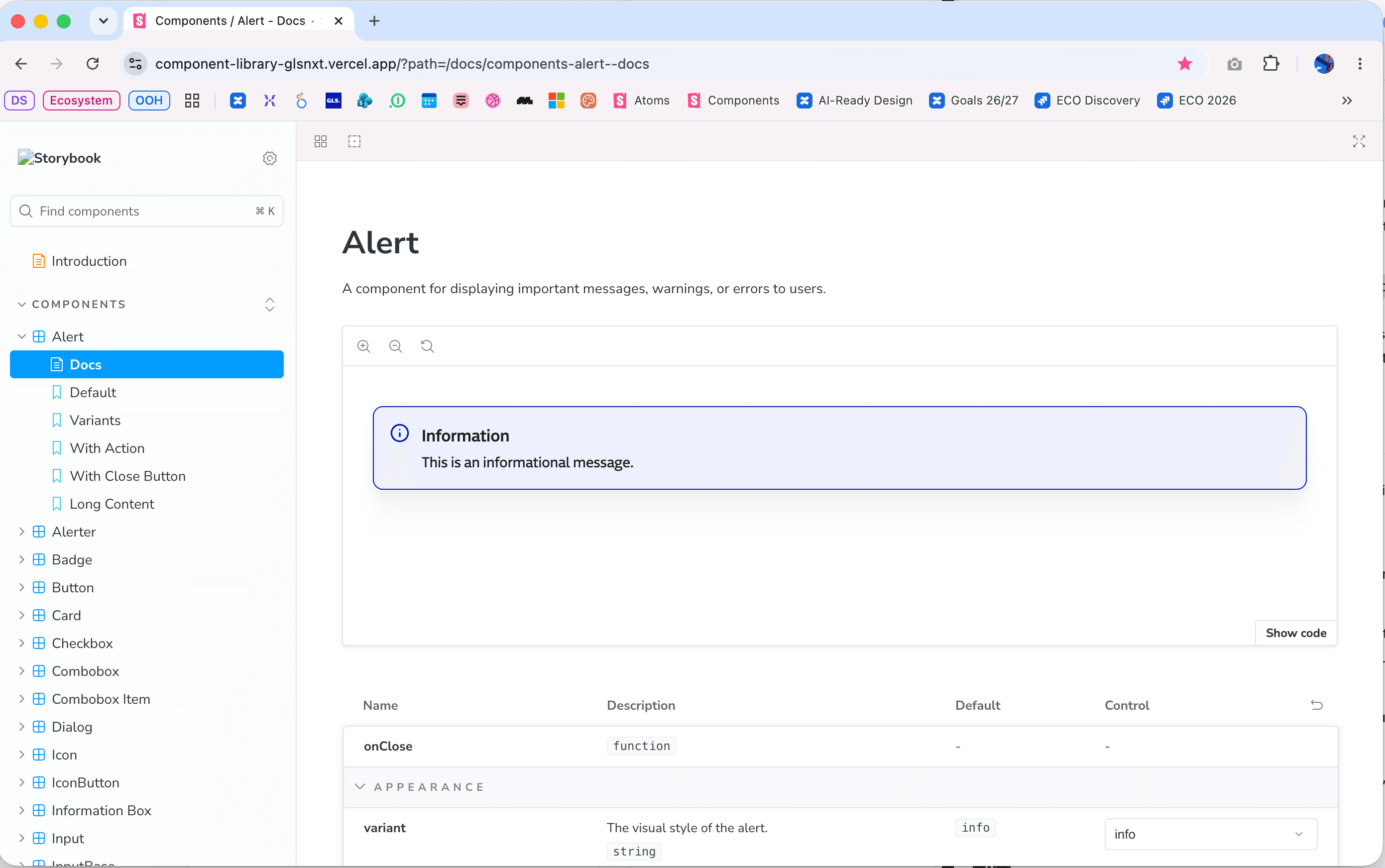Open the With Action story
The width and height of the screenshot is (1385, 868).
click(107, 448)
